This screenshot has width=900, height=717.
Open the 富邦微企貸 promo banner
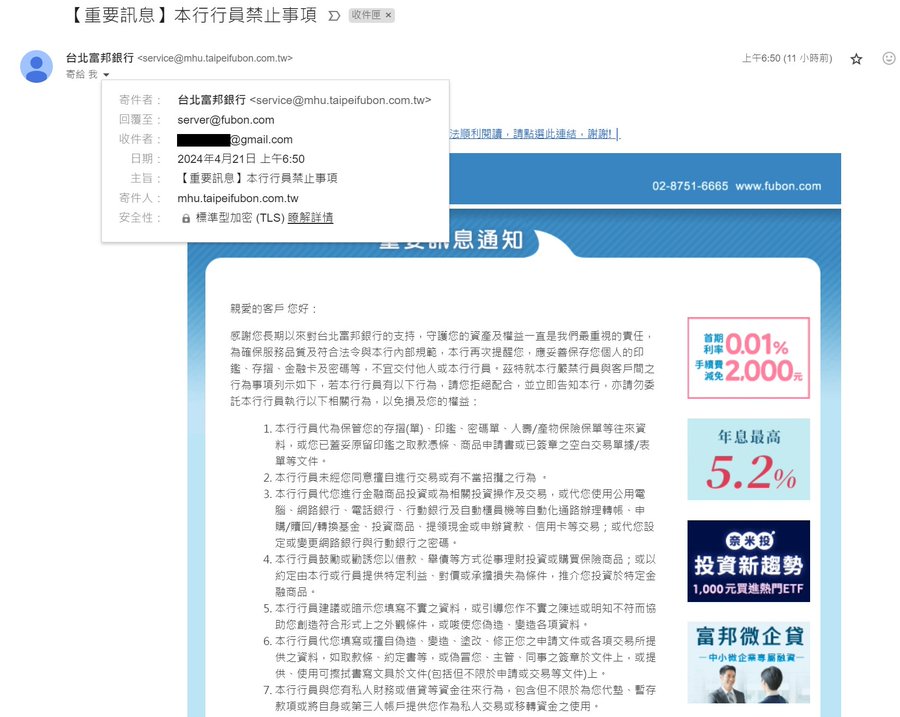(748, 662)
